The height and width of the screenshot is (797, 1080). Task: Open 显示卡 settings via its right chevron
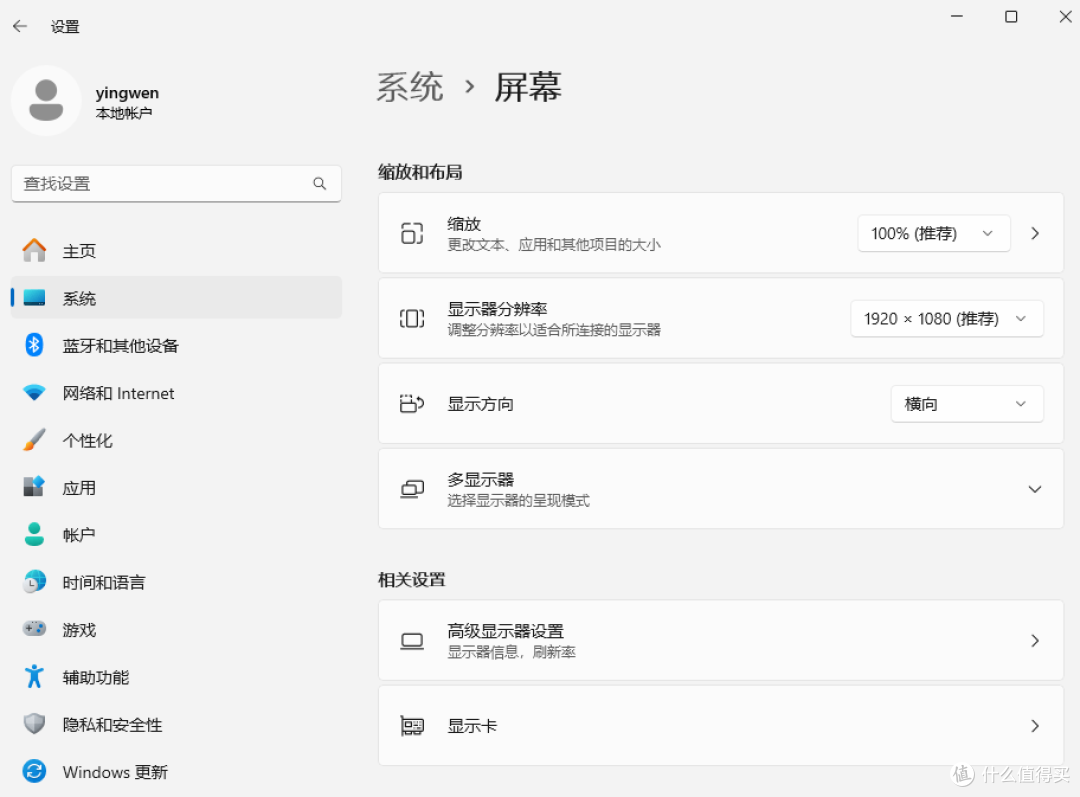click(x=1035, y=725)
